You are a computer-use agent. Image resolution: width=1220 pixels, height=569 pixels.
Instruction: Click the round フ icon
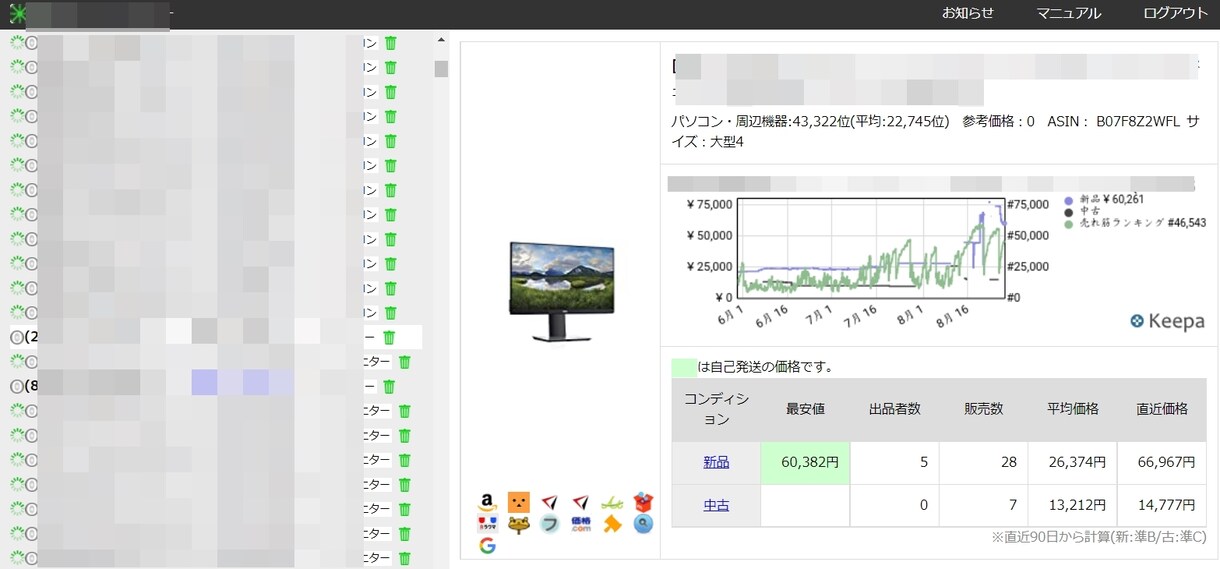(x=549, y=524)
